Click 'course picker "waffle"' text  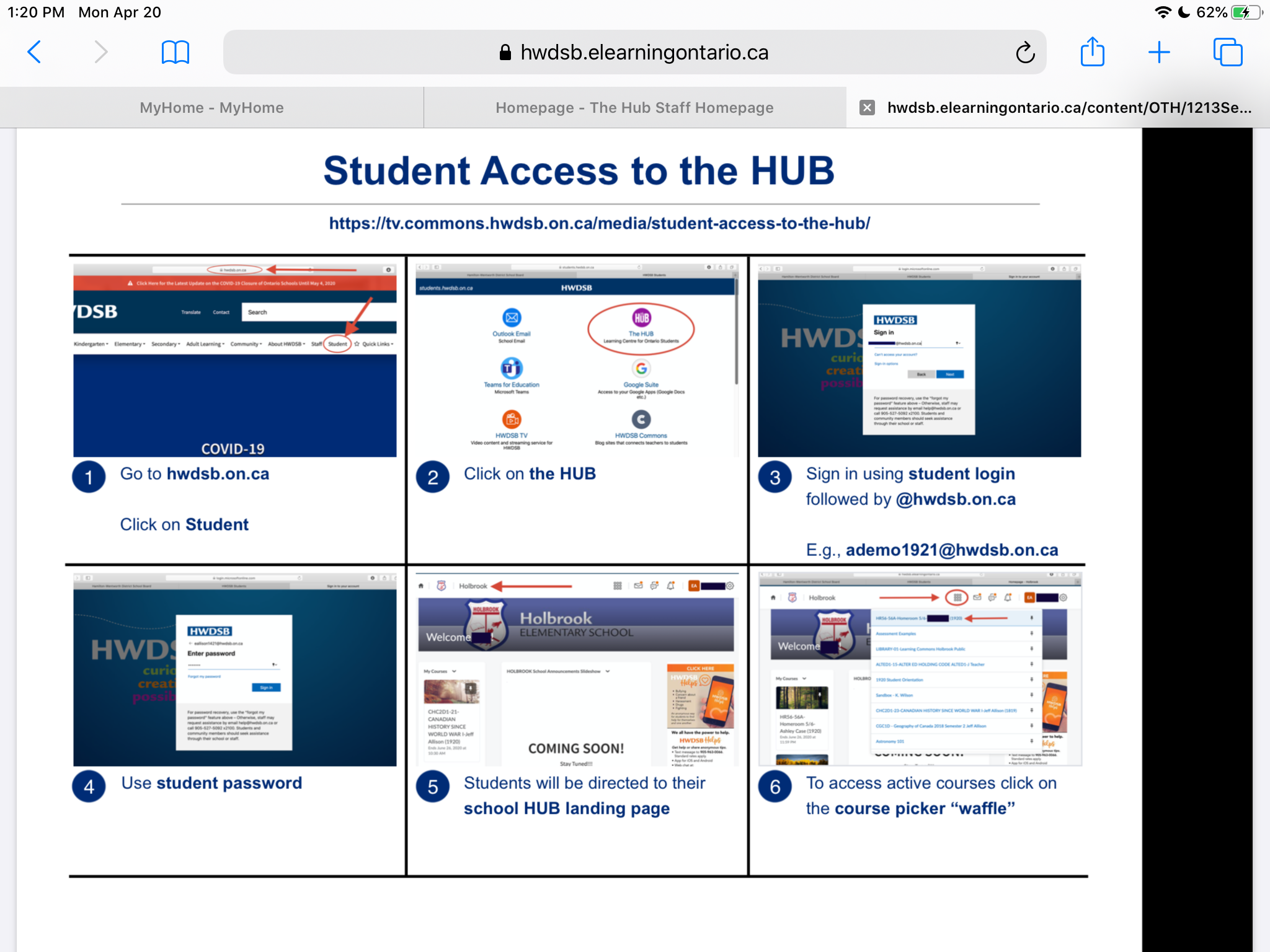coord(925,809)
